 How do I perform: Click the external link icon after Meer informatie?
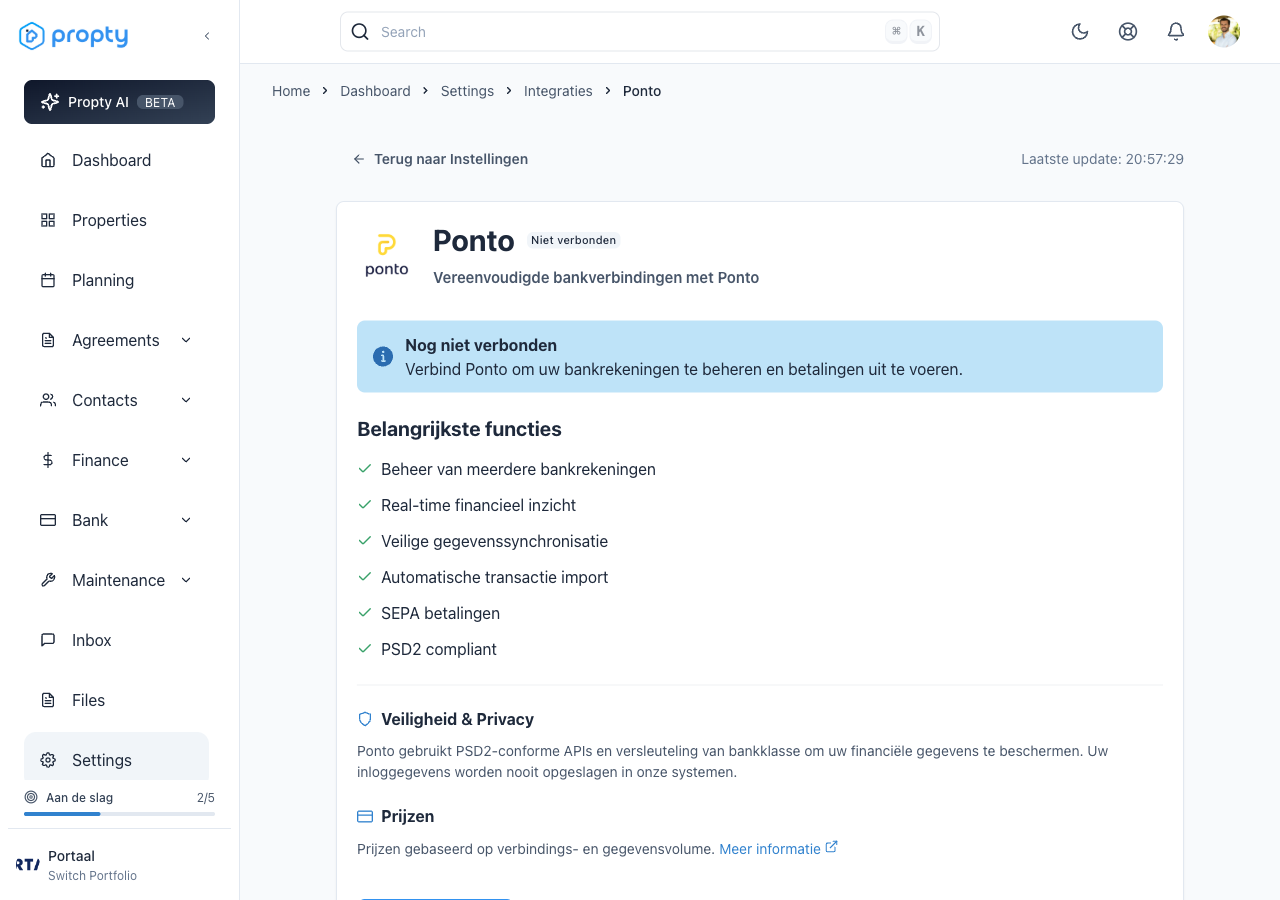(x=831, y=848)
